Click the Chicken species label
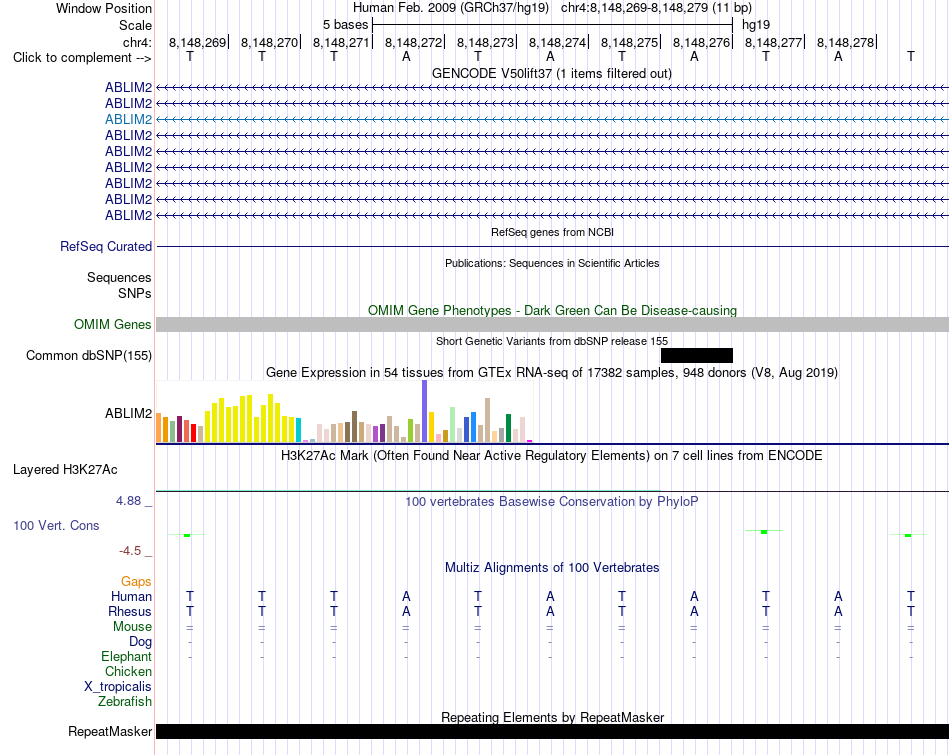 (x=128, y=671)
